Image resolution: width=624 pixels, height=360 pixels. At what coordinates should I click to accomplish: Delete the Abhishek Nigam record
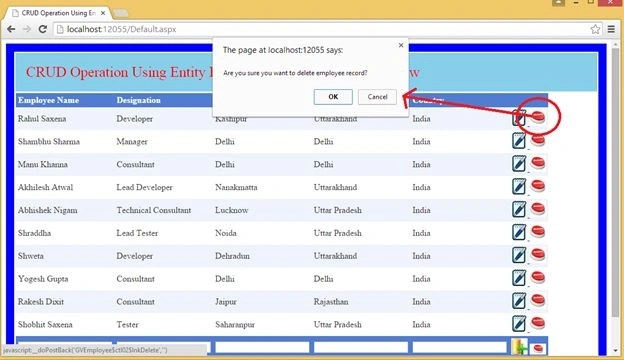pyautogui.click(x=538, y=208)
